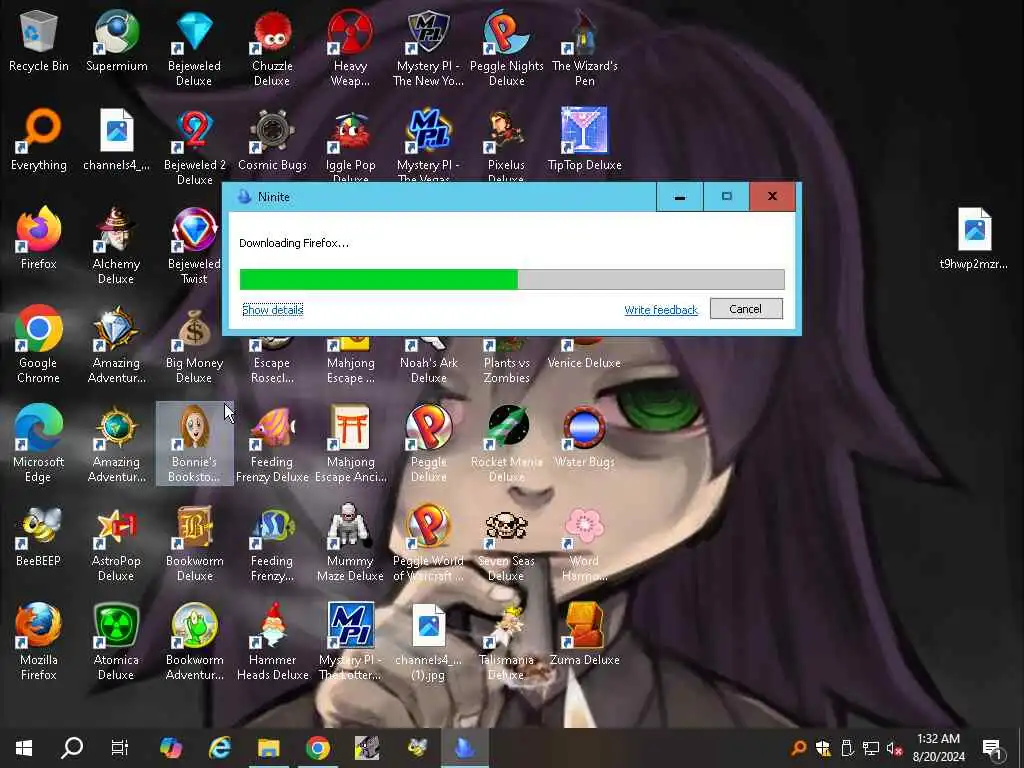Select the TipTop Deluxe shortcut
Screen dimensions: 1024x768
pos(584,140)
